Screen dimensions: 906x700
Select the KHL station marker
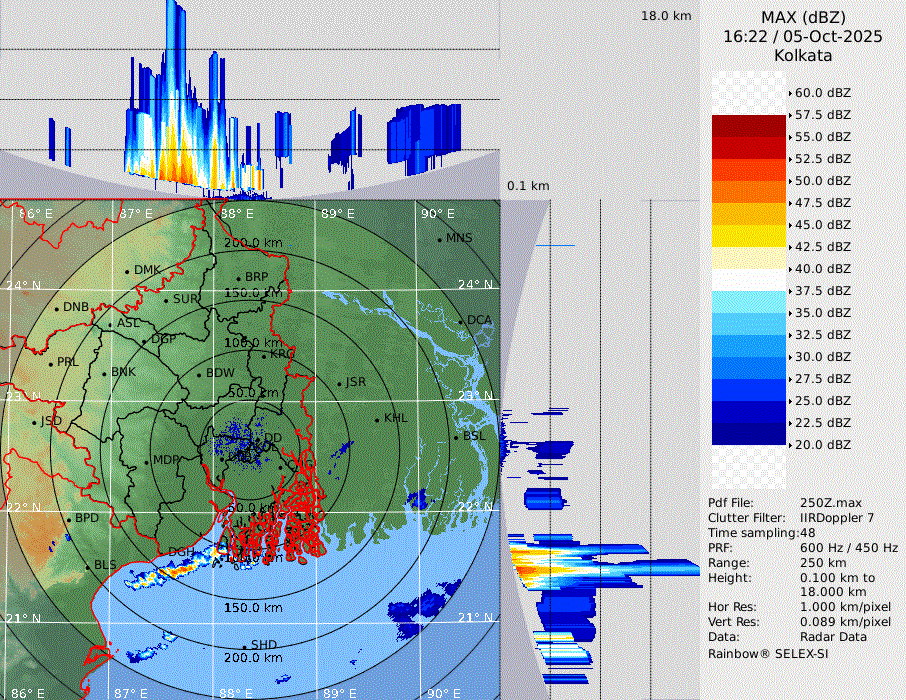[377, 419]
